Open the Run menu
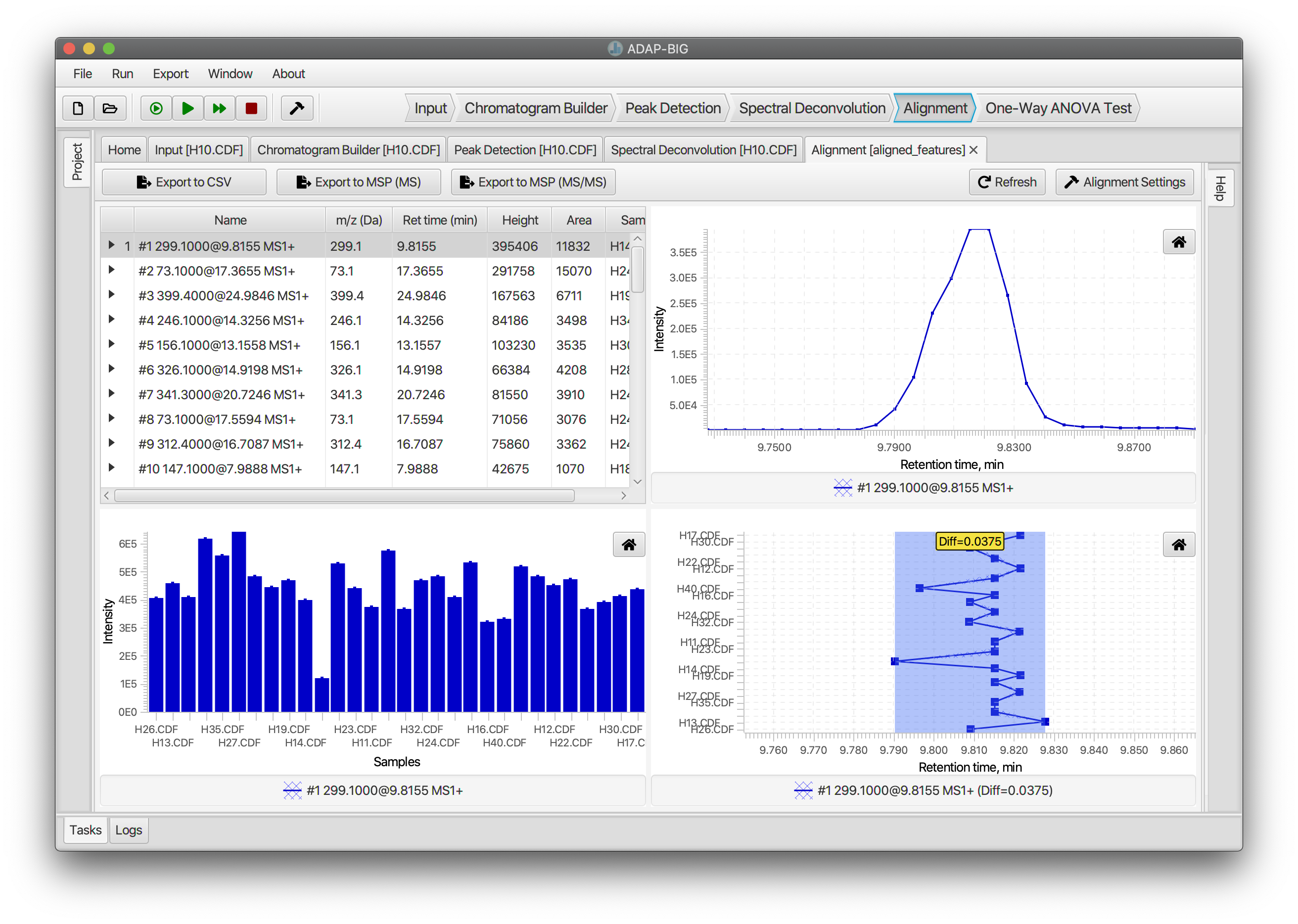1298x924 pixels. click(x=122, y=74)
